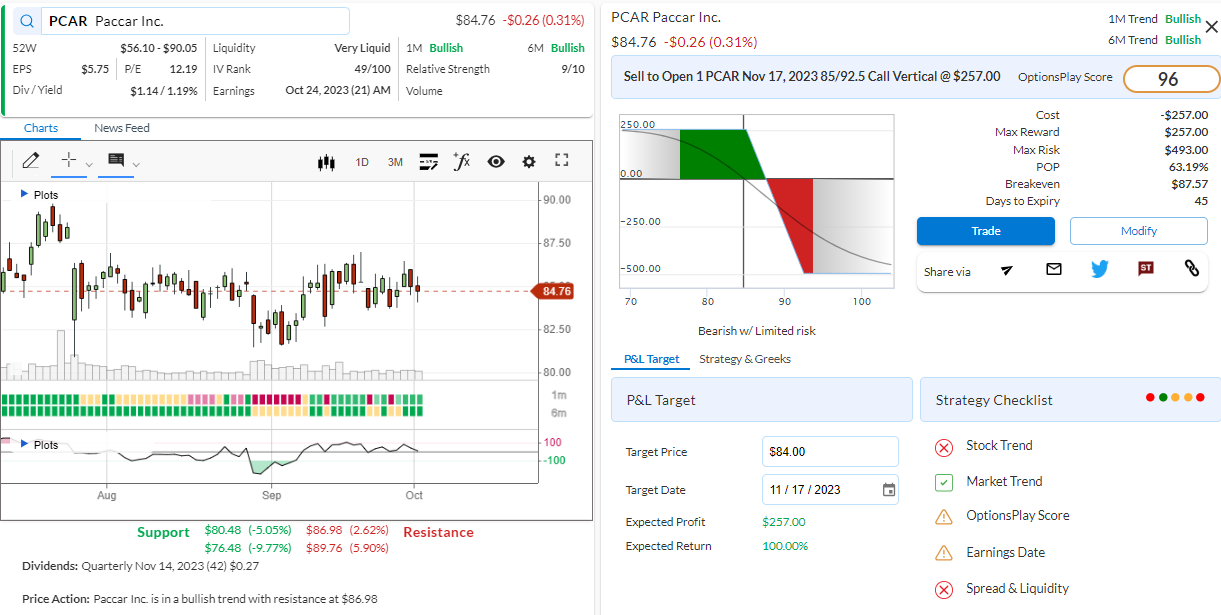Viewport: 1221px width, 615px height.
Task: Open the candlestick chart type selector
Action: (x=325, y=162)
